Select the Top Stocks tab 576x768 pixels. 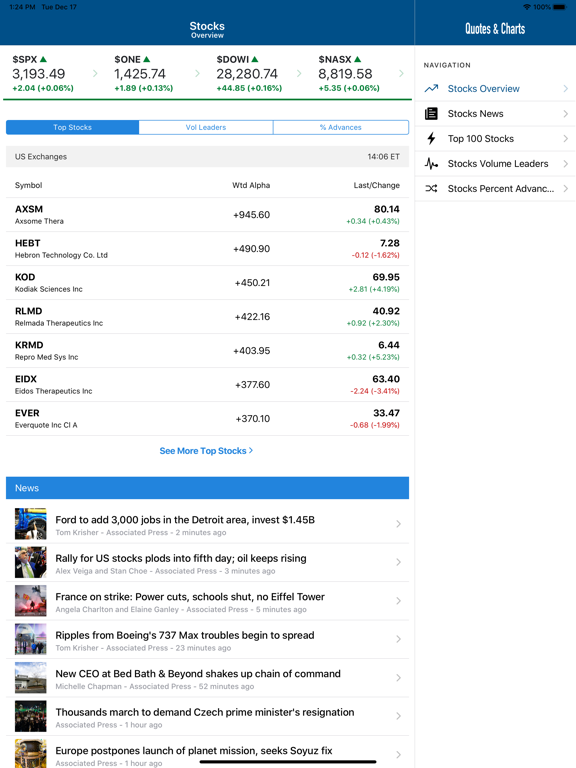click(72, 127)
